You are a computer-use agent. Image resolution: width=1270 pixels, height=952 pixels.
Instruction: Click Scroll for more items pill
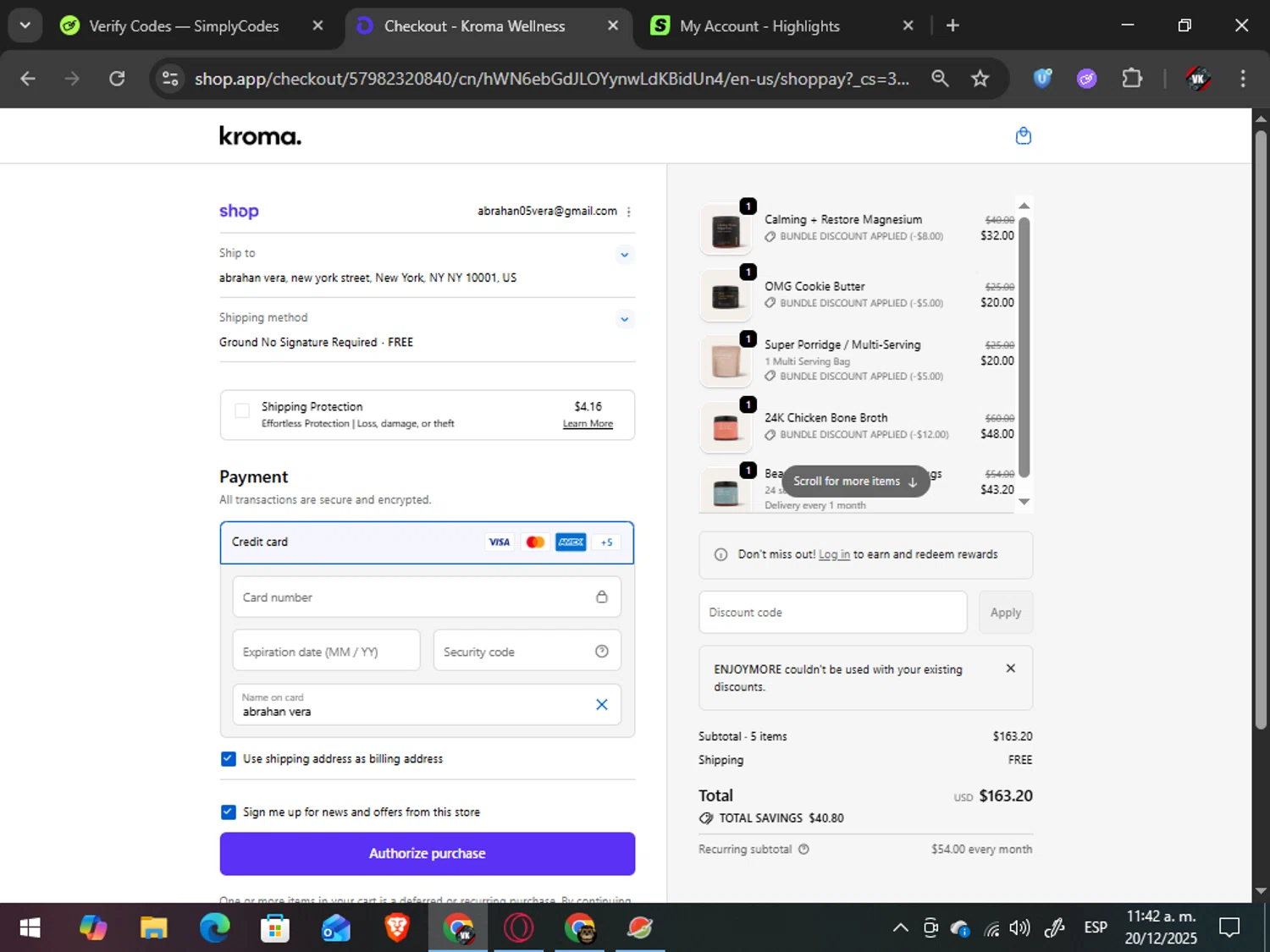[855, 481]
